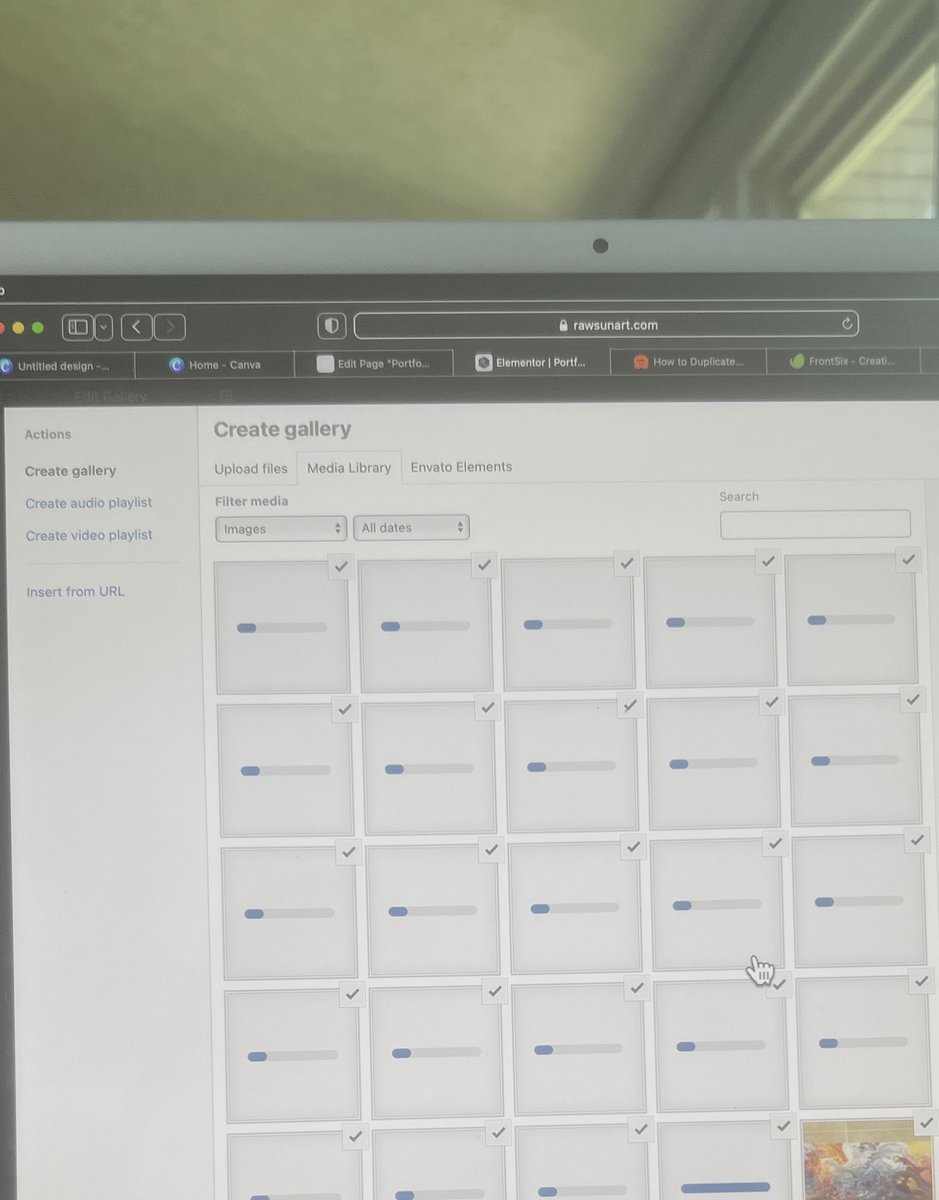939x1200 pixels.
Task: Open the Images media type filter dropdown
Action: (x=281, y=529)
